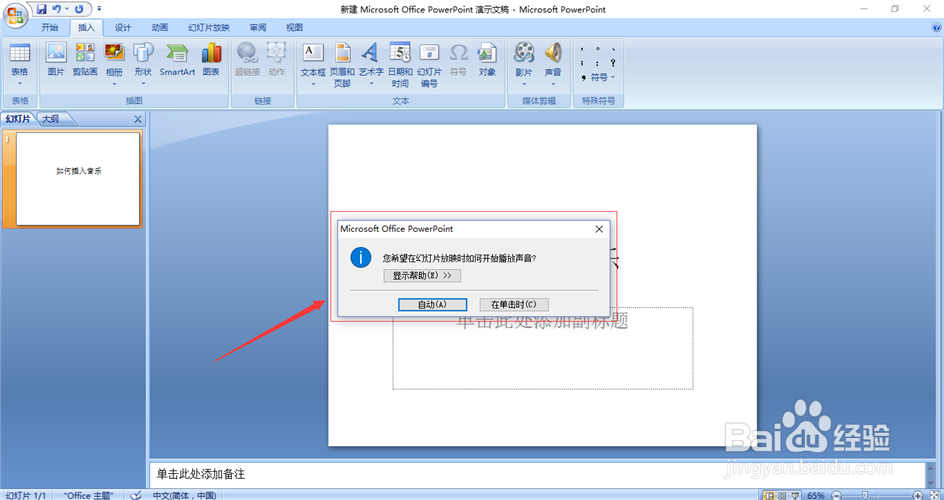Open the special symbols 符号 dropdown
This screenshot has width=944, height=500.
point(602,78)
